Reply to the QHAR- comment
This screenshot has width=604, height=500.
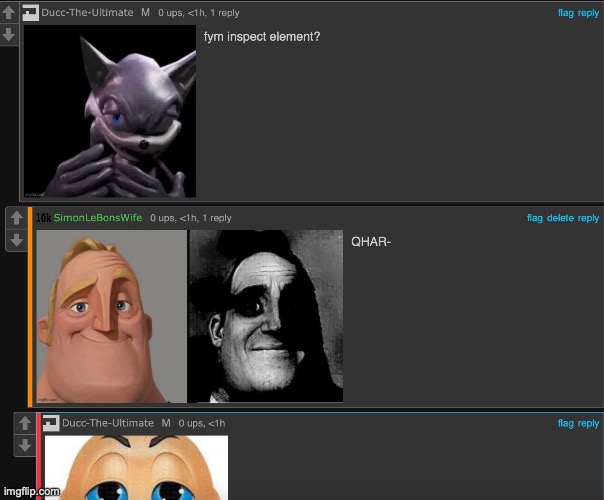588,218
